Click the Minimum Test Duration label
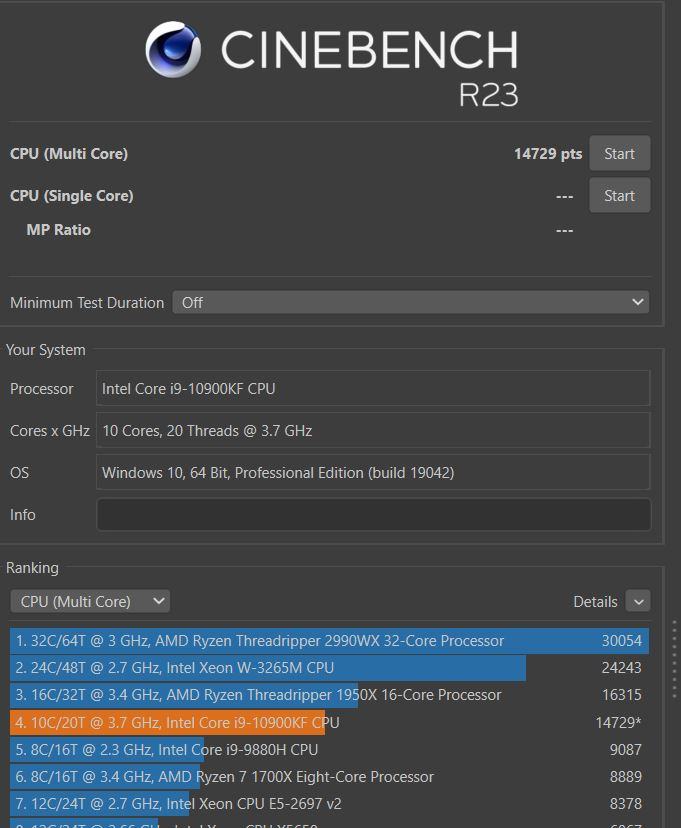The image size is (681, 828). (87, 303)
